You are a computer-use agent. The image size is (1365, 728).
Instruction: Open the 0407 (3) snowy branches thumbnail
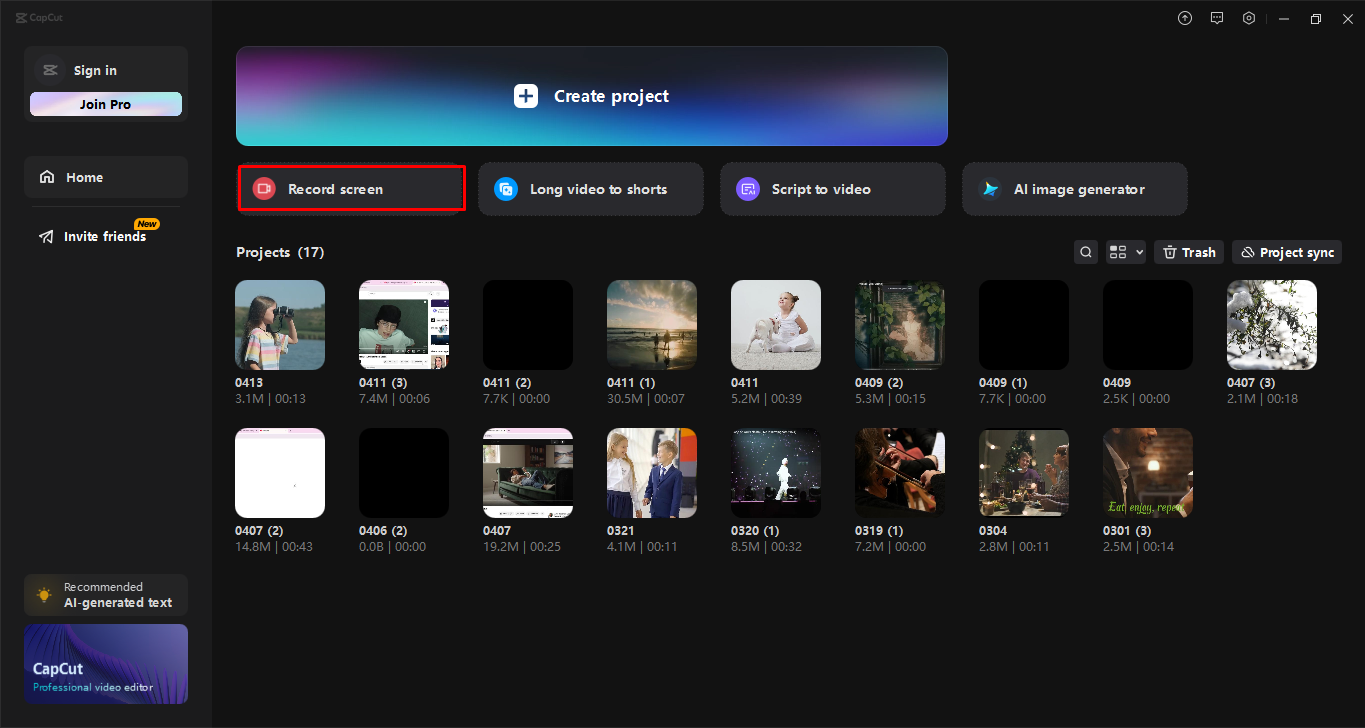point(1272,325)
